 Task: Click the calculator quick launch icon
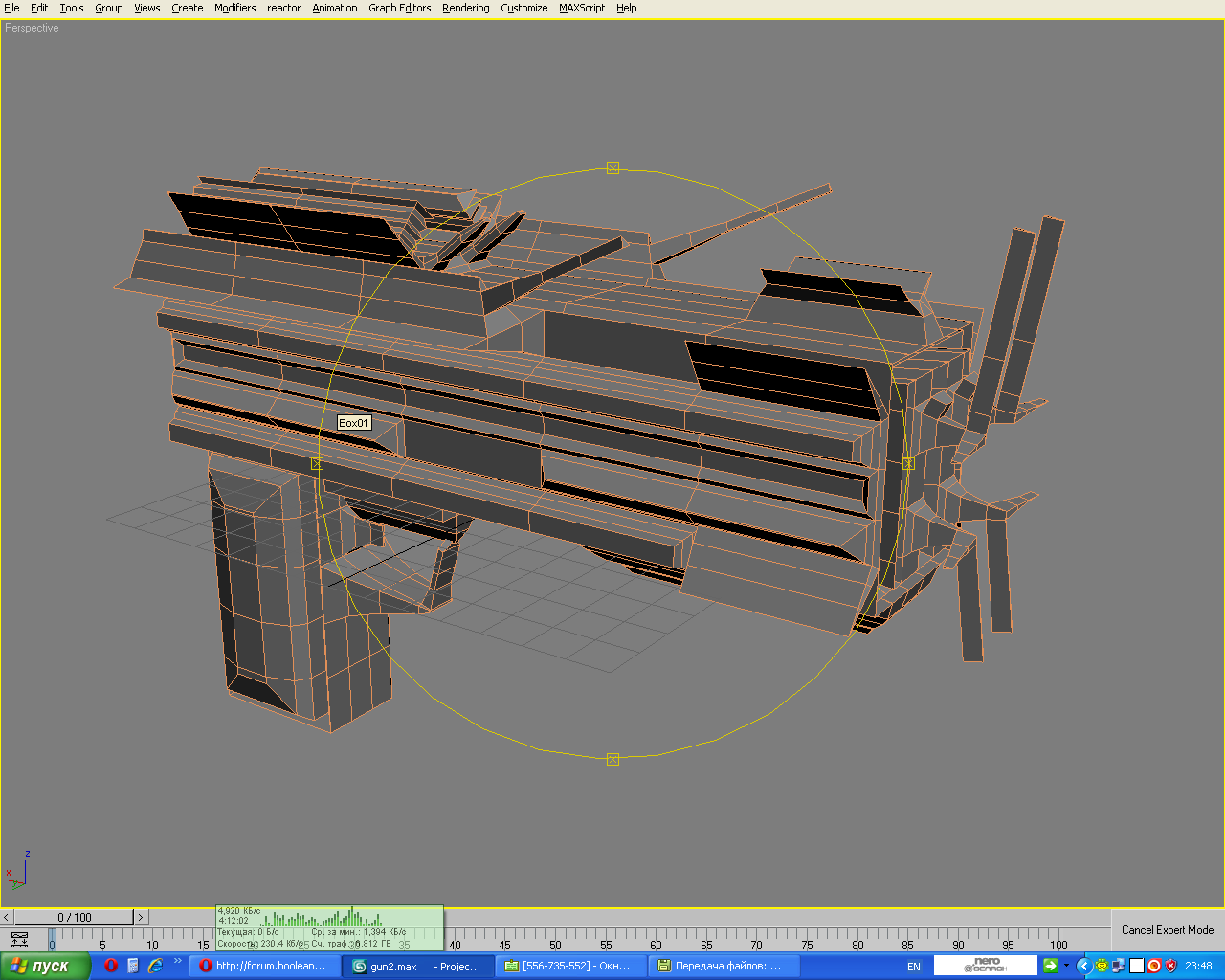point(133,966)
